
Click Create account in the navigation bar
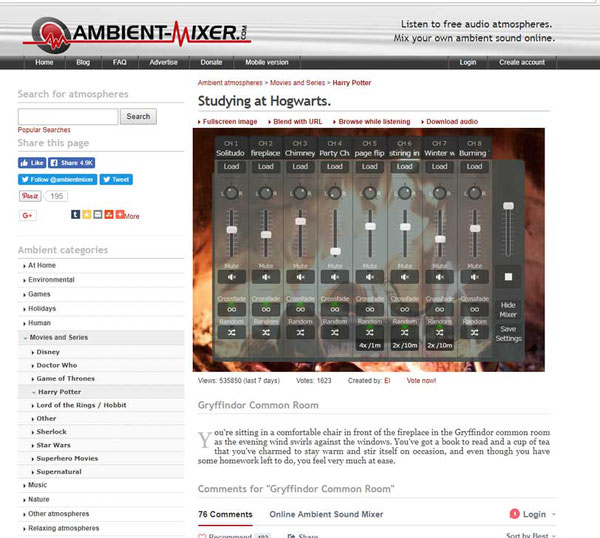(x=522, y=62)
